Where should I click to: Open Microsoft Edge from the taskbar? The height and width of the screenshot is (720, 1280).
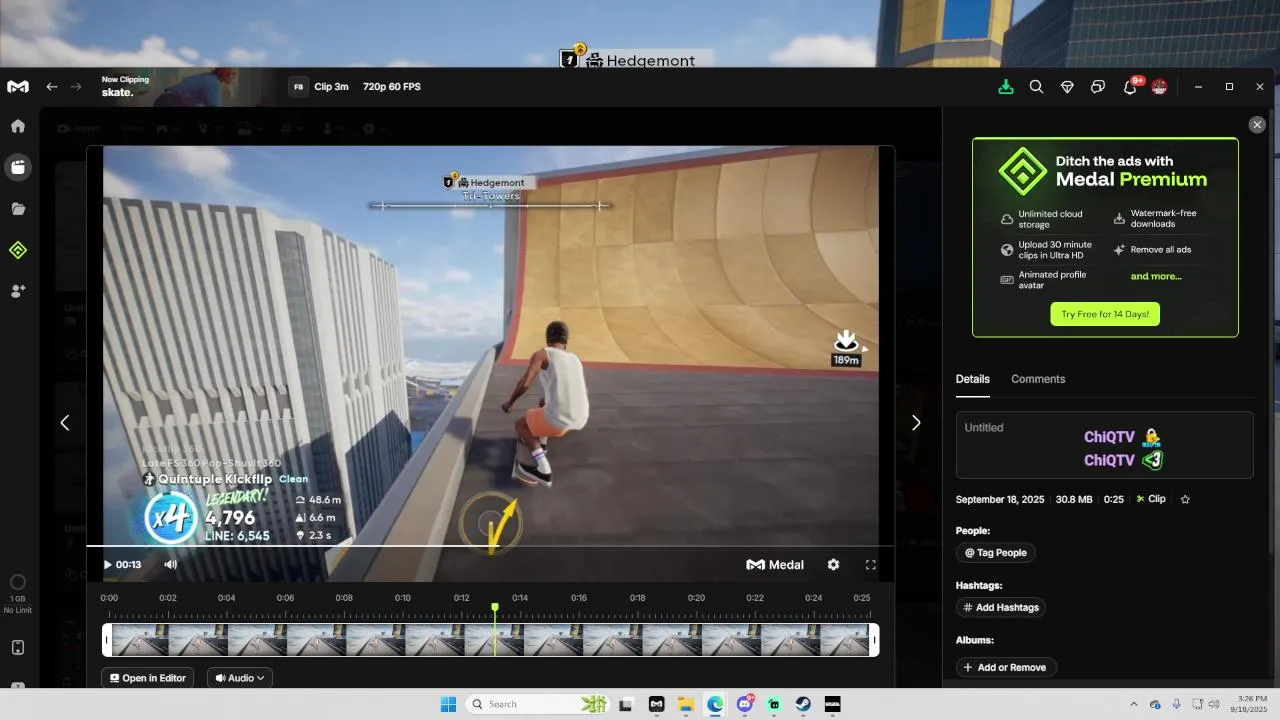click(x=715, y=704)
